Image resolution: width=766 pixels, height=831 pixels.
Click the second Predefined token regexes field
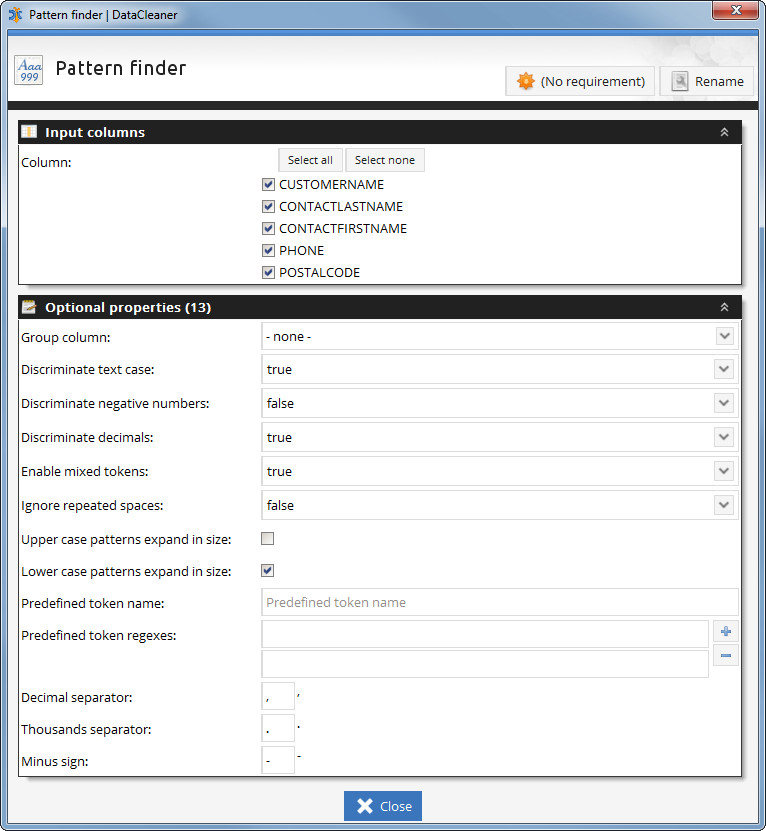[485, 664]
